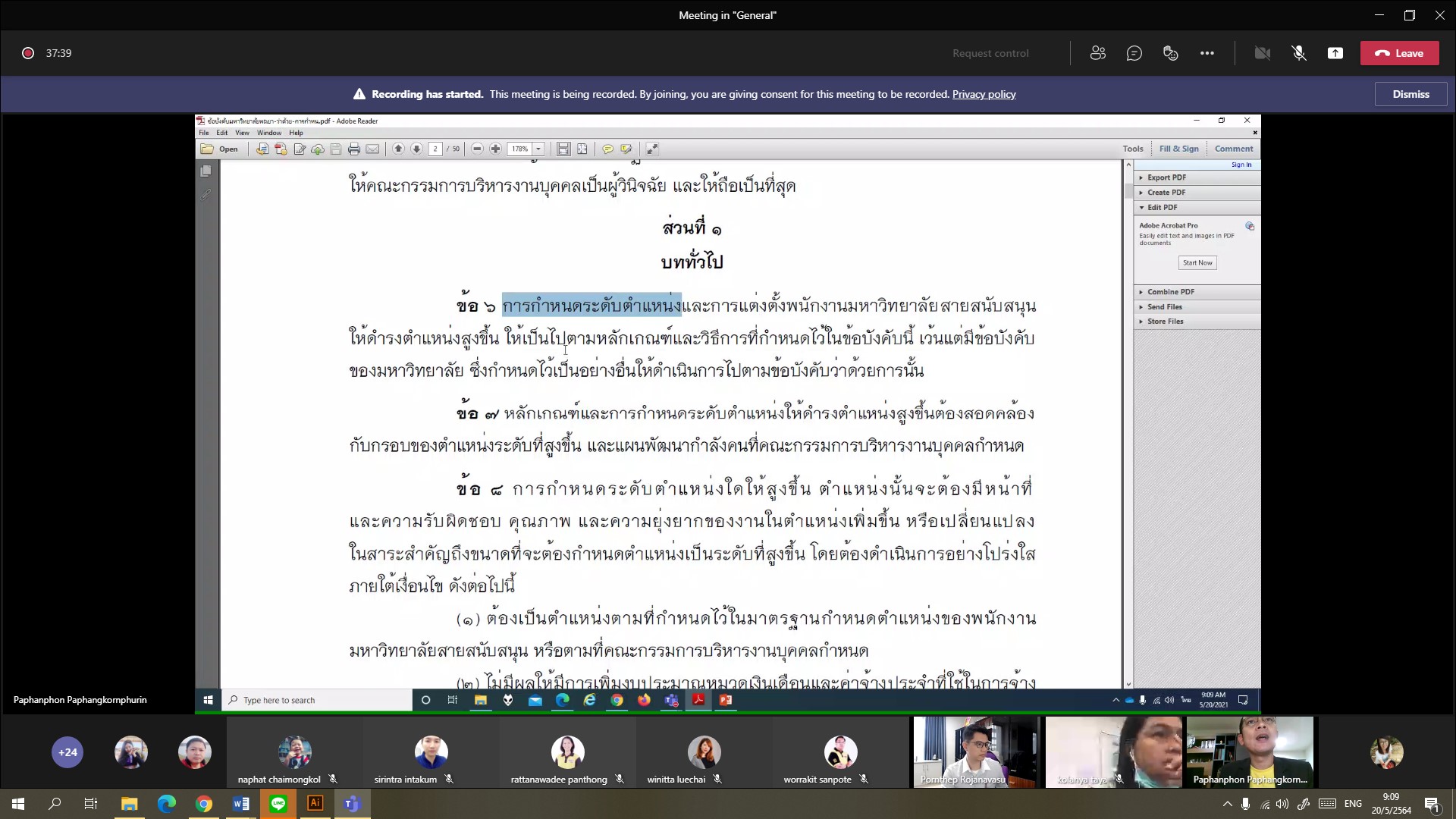Click the fit width scrolling icon

coord(563,149)
